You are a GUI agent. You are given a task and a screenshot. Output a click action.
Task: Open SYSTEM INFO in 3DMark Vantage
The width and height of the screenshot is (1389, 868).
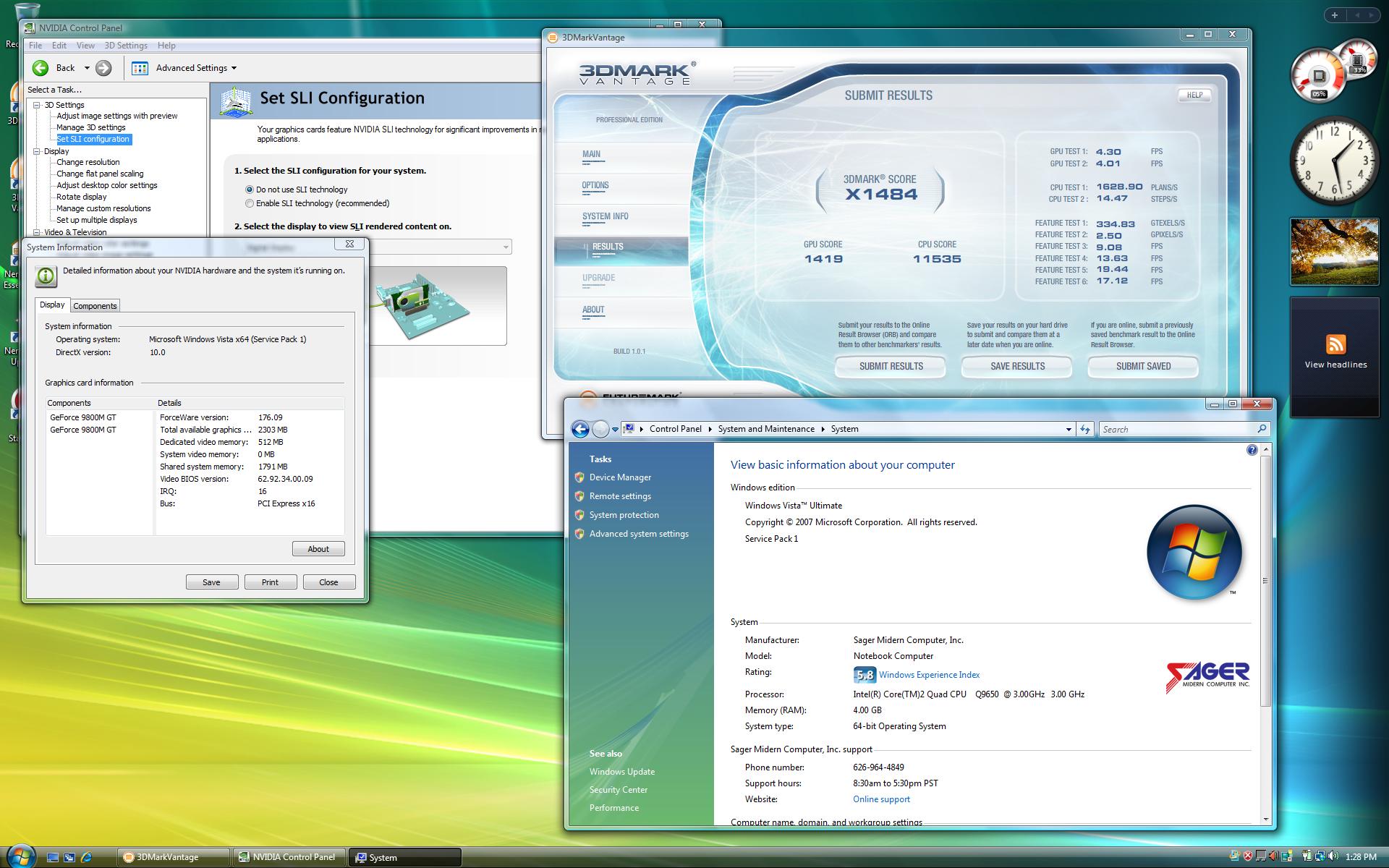605,216
